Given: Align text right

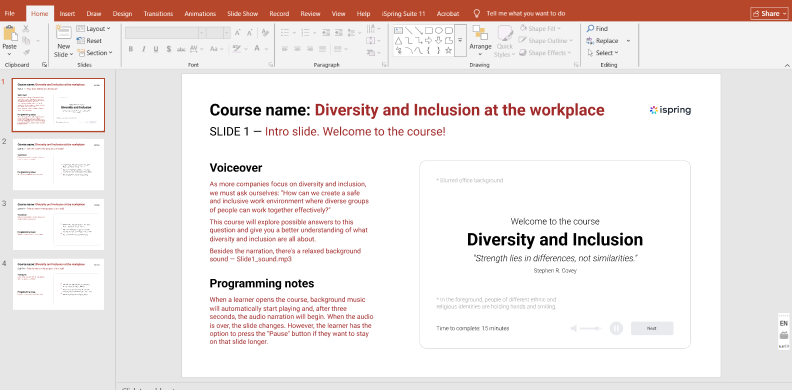Looking at the screenshot, I should 310,49.
